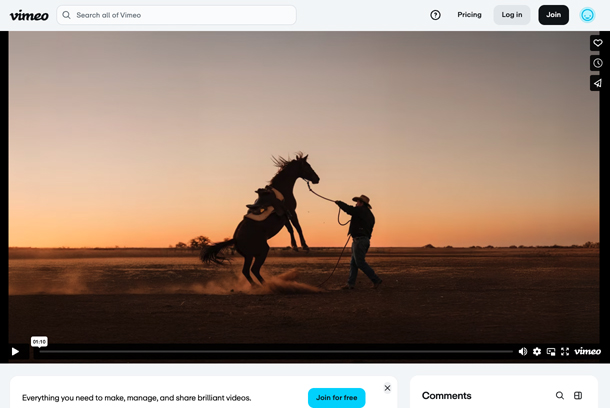Share video with paper plane icon
Screen dimensions: 610x408
coord(598,83)
